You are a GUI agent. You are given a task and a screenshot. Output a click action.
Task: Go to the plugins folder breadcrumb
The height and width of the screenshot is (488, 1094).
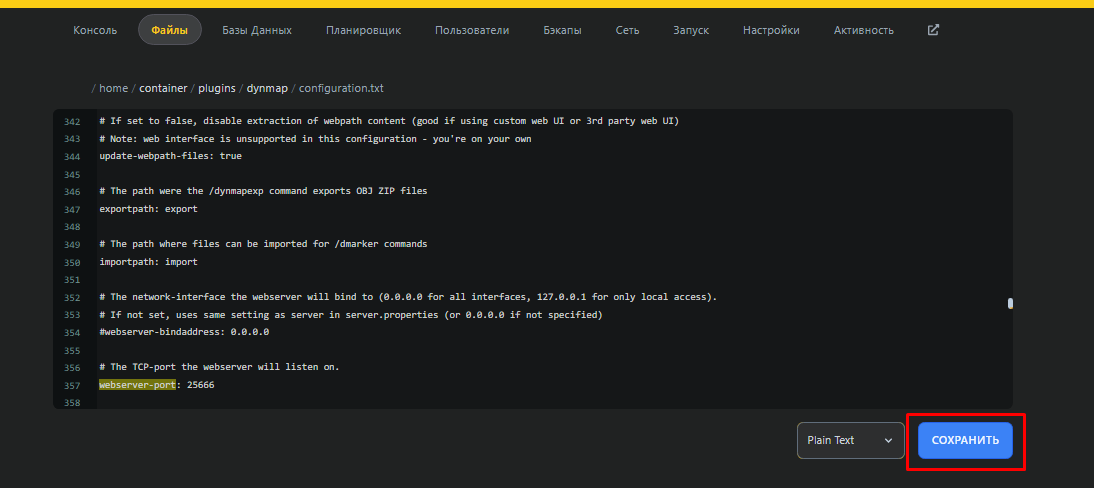click(217, 88)
